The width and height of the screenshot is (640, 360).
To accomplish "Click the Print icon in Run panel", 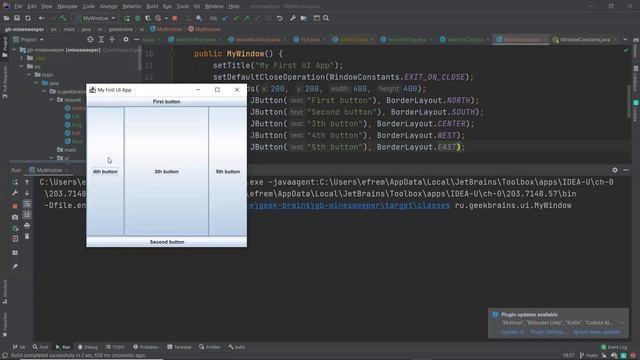I will [27, 225].
